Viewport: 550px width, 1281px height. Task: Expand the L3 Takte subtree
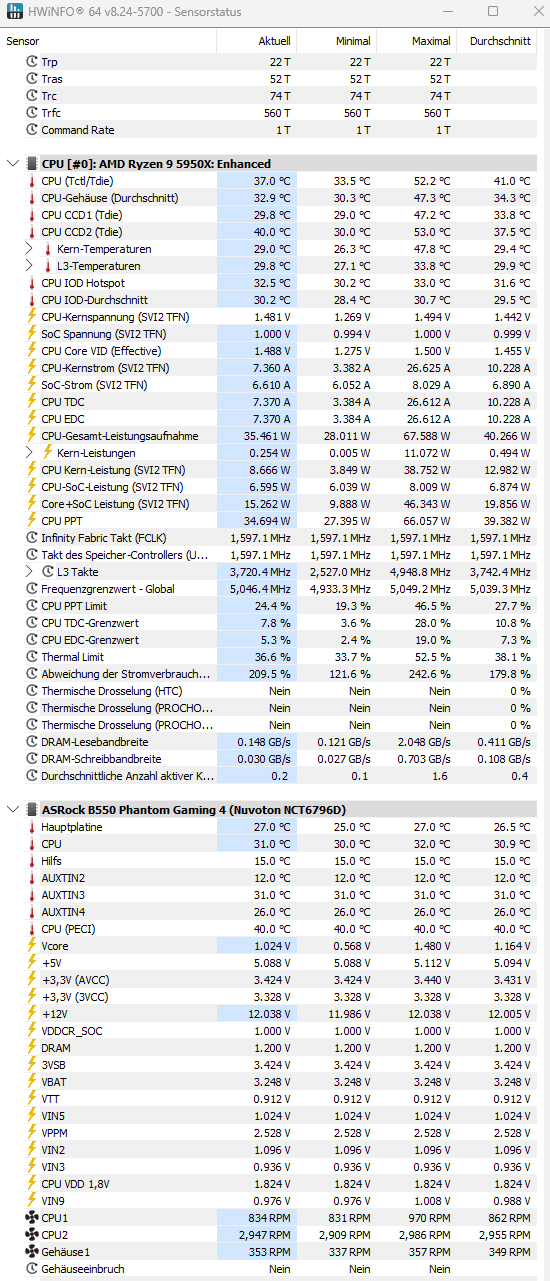(x=29, y=572)
